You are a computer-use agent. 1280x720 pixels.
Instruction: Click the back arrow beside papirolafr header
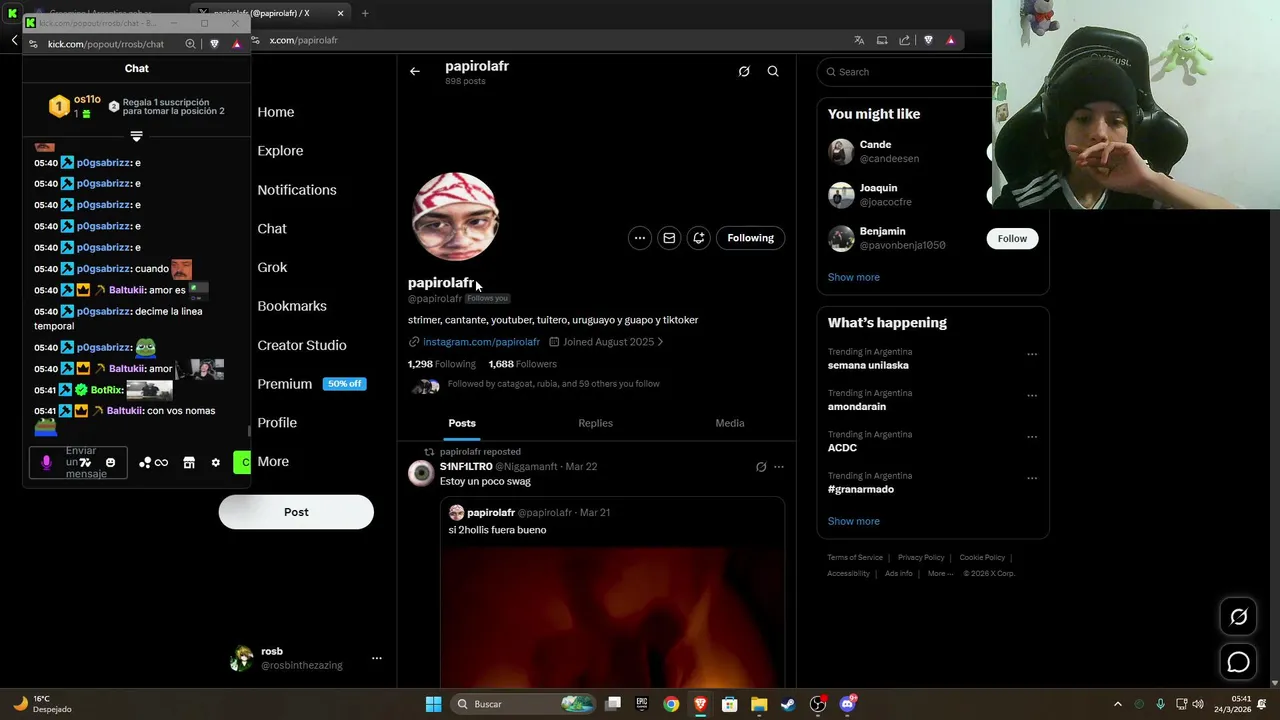tap(414, 71)
